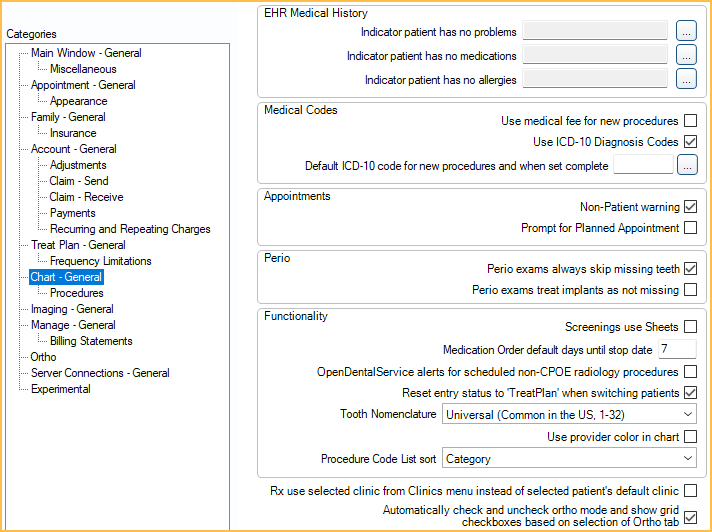712x532 pixels.
Task: Open the Tooth Nomenclature dropdown
Action: pos(569,413)
